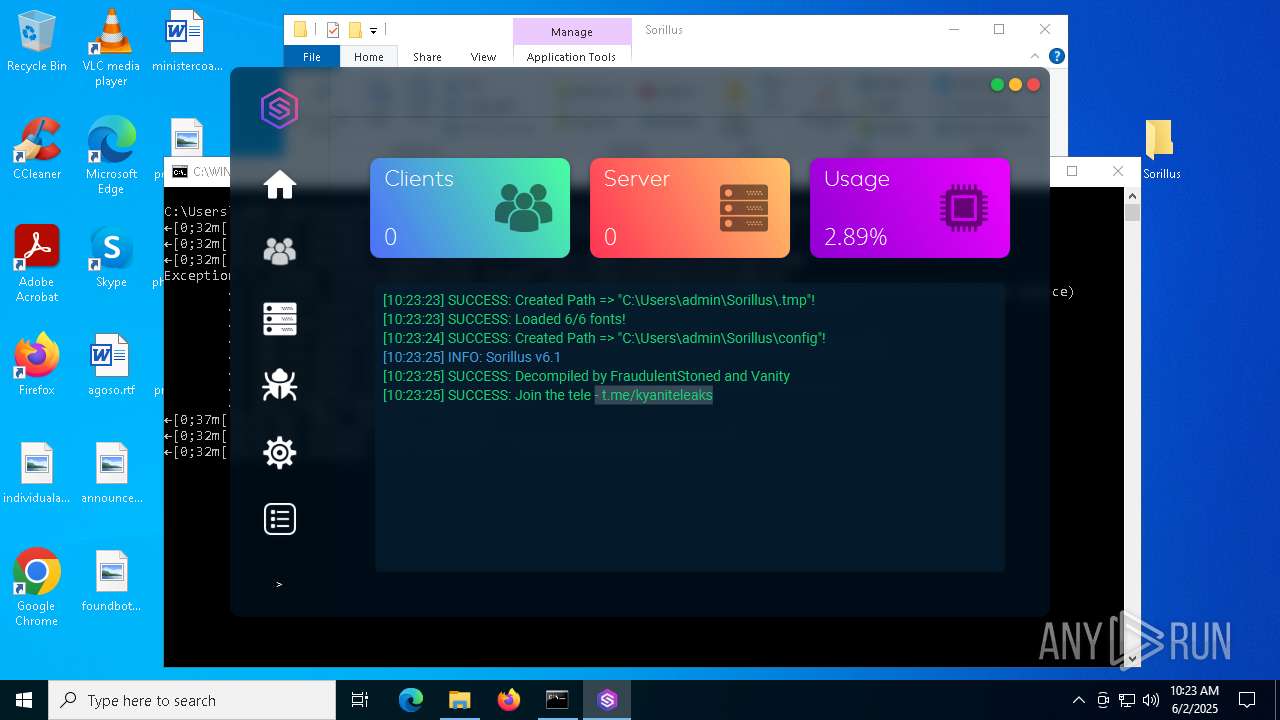The height and width of the screenshot is (720, 1280).
Task: Click the green circle window button
Action: pos(997,85)
